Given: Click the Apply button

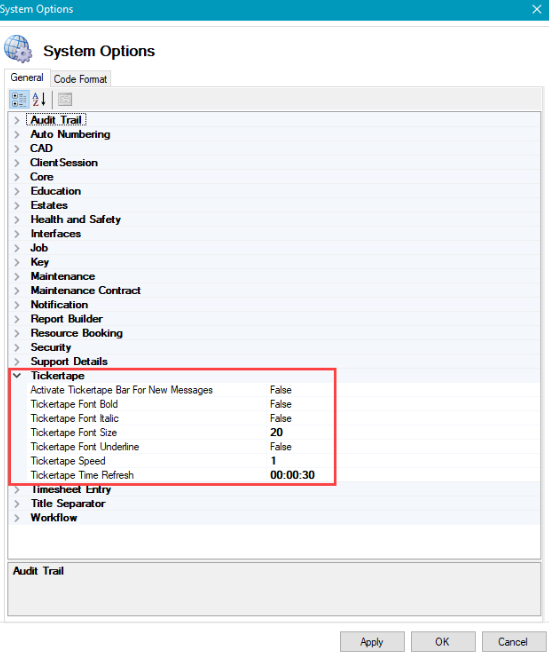Looking at the screenshot, I should [x=372, y=642].
